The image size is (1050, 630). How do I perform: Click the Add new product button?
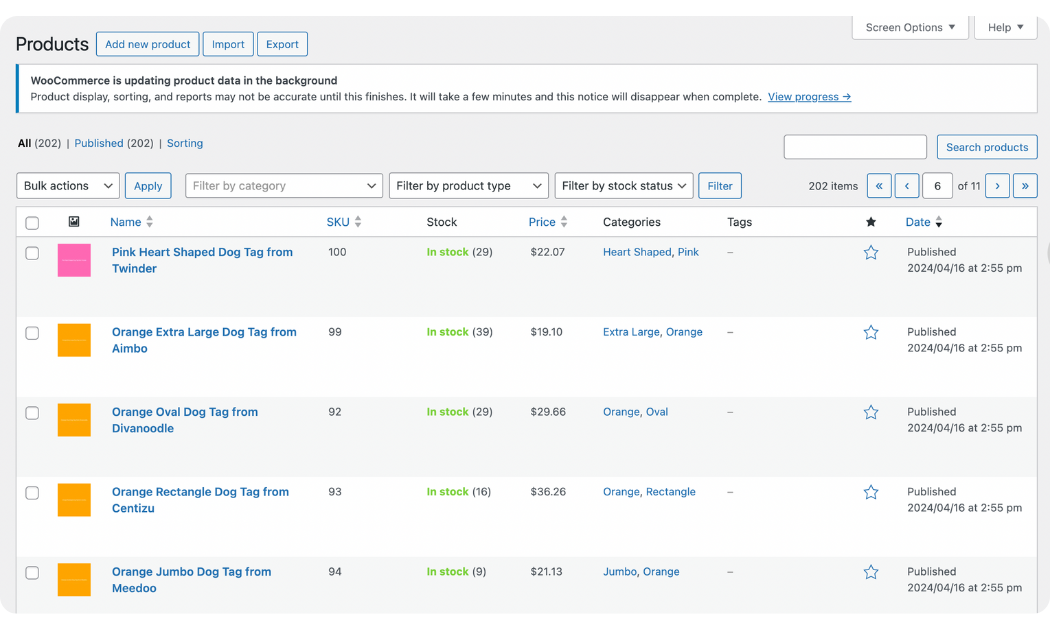pos(147,44)
